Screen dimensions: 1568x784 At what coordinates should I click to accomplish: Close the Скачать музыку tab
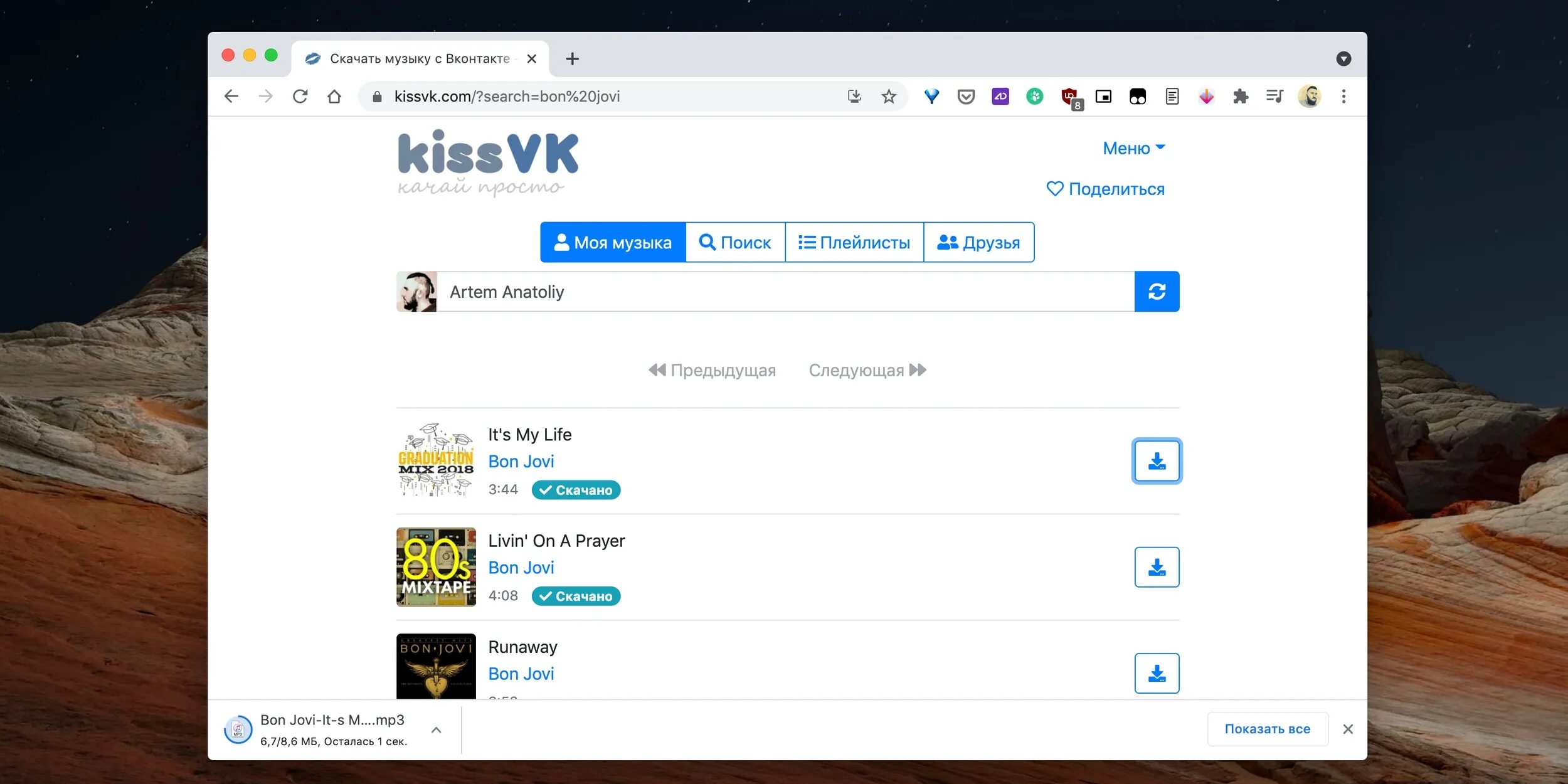coord(531,58)
